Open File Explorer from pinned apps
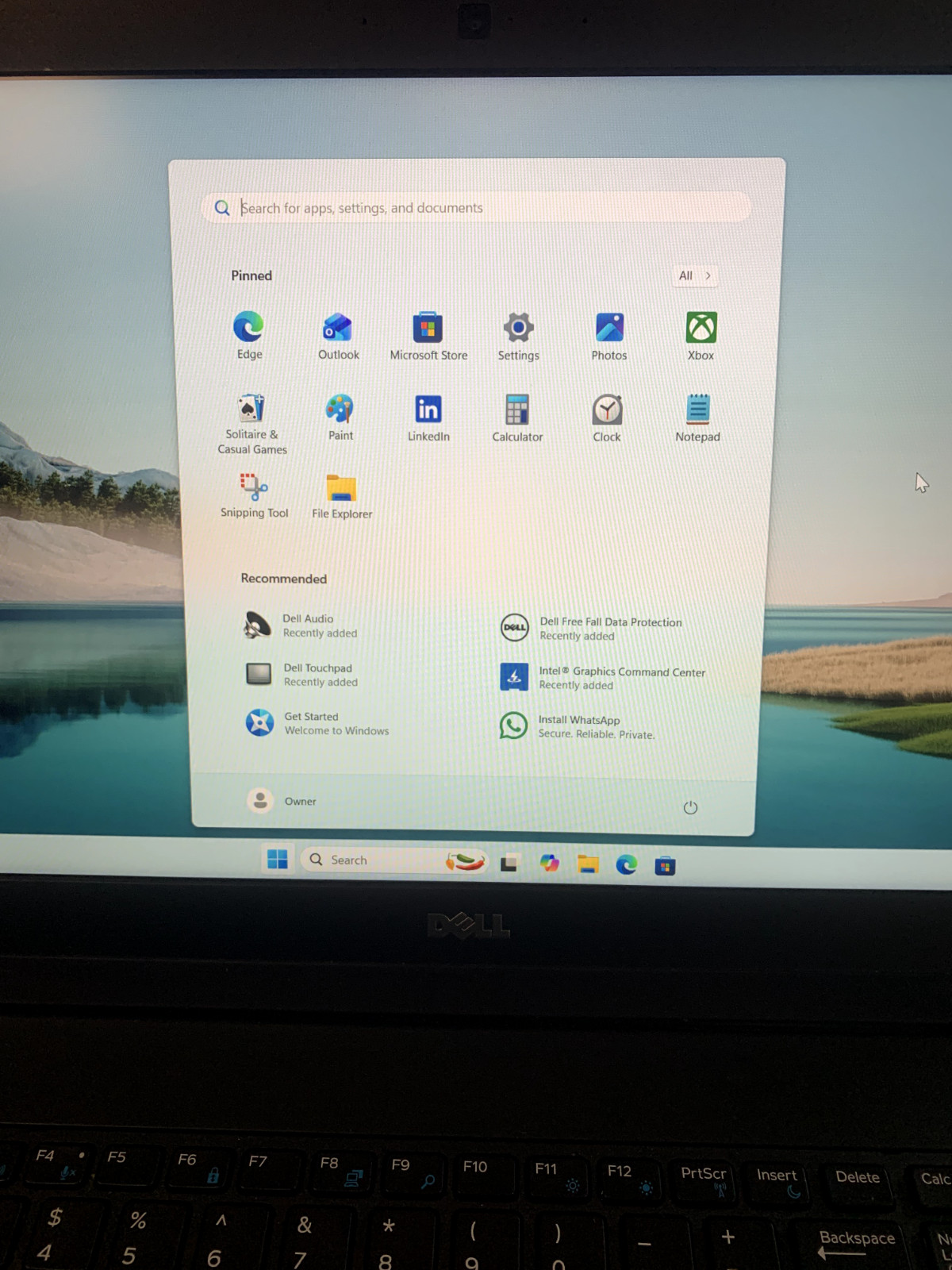Image resolution: width=952 pixels, height=1270 pixels. pyautogui.click(x=342, y=497)
